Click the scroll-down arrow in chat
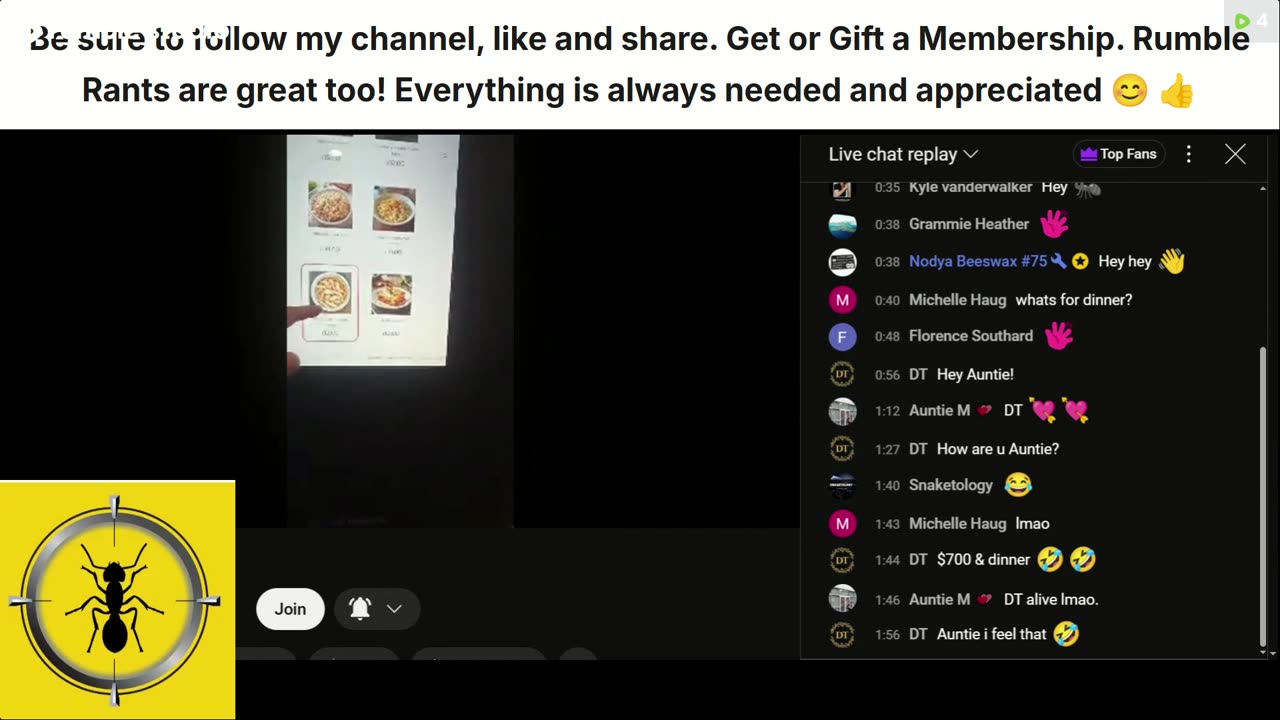The width and height of the screenshot is (1280, 720). [1263, 653]
